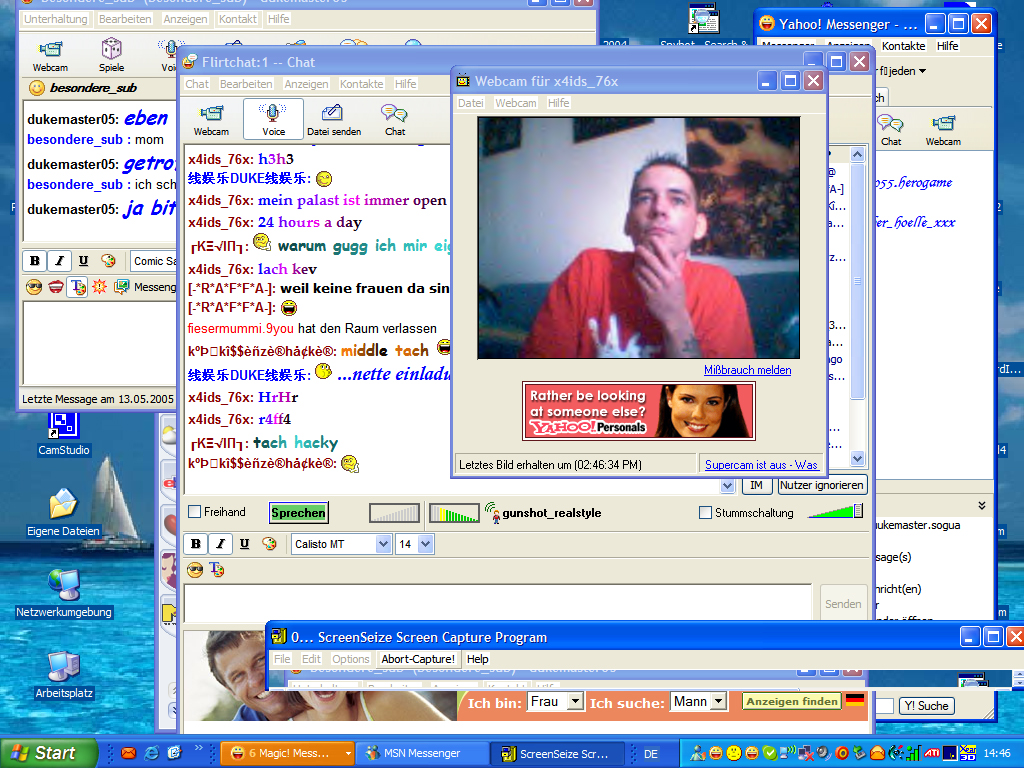Click the lips icon in besondere_sub window

pos(56,287)
